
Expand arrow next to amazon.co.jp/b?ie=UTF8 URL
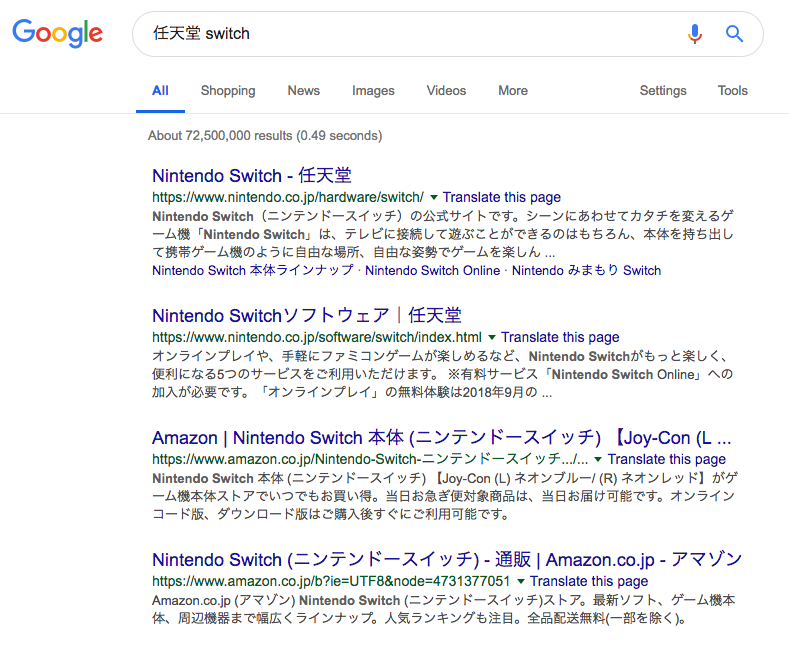pyautogui.click(x=521, y=582)
